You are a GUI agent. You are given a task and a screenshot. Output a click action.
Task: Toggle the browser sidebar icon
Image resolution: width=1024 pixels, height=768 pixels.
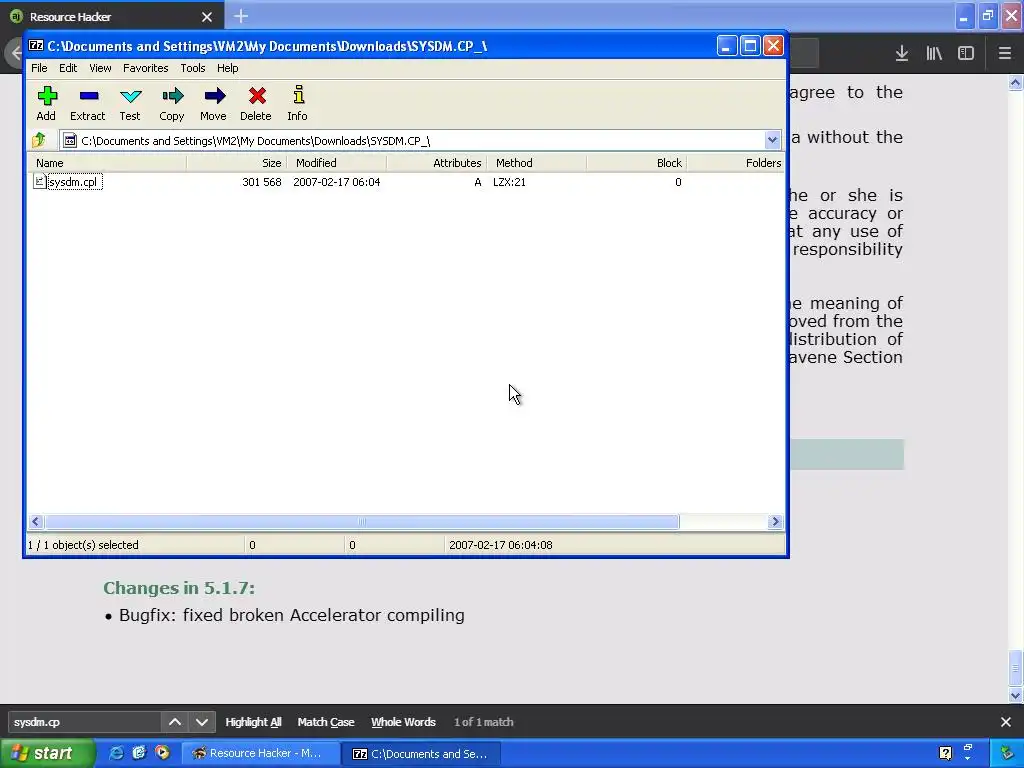[966, 54]
